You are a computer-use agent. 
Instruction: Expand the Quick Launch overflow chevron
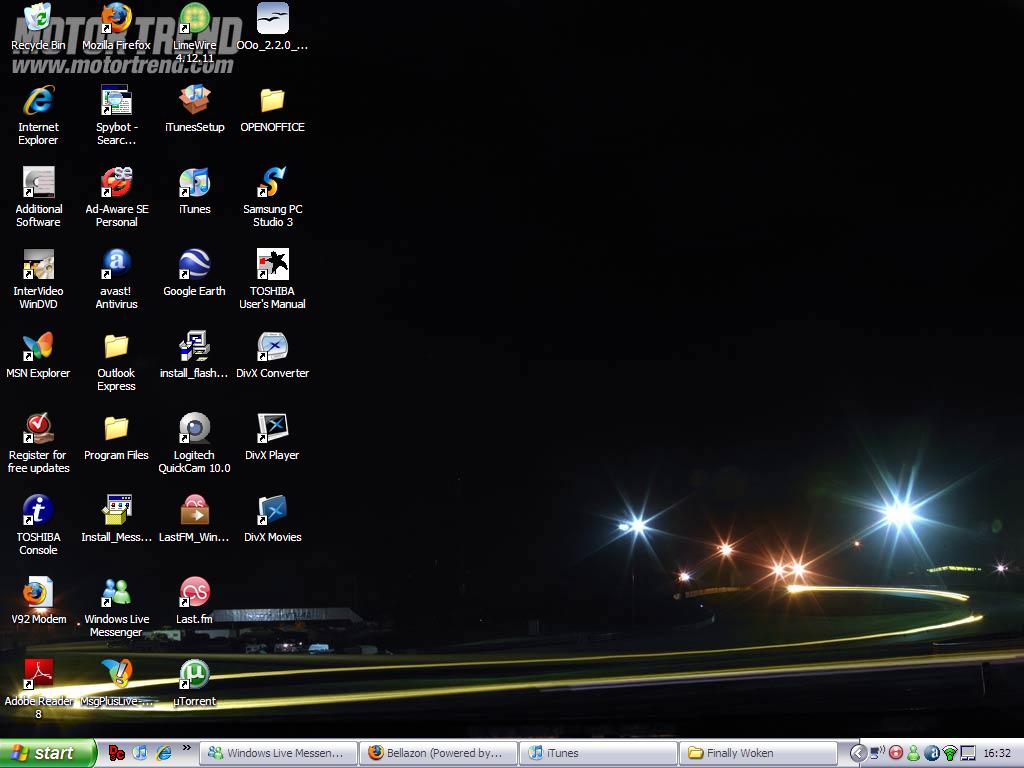coord(186,749)
